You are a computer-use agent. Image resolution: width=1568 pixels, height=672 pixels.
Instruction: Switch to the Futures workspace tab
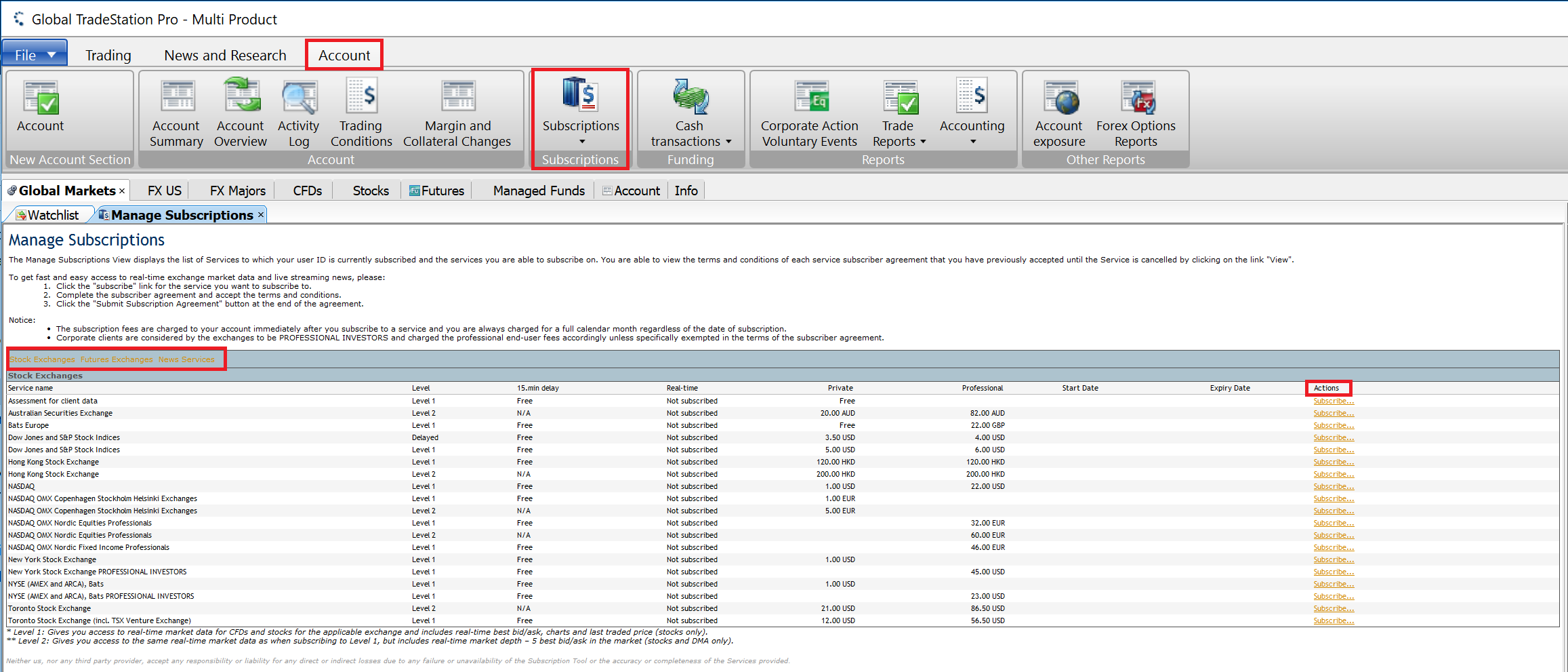(437, 191)
